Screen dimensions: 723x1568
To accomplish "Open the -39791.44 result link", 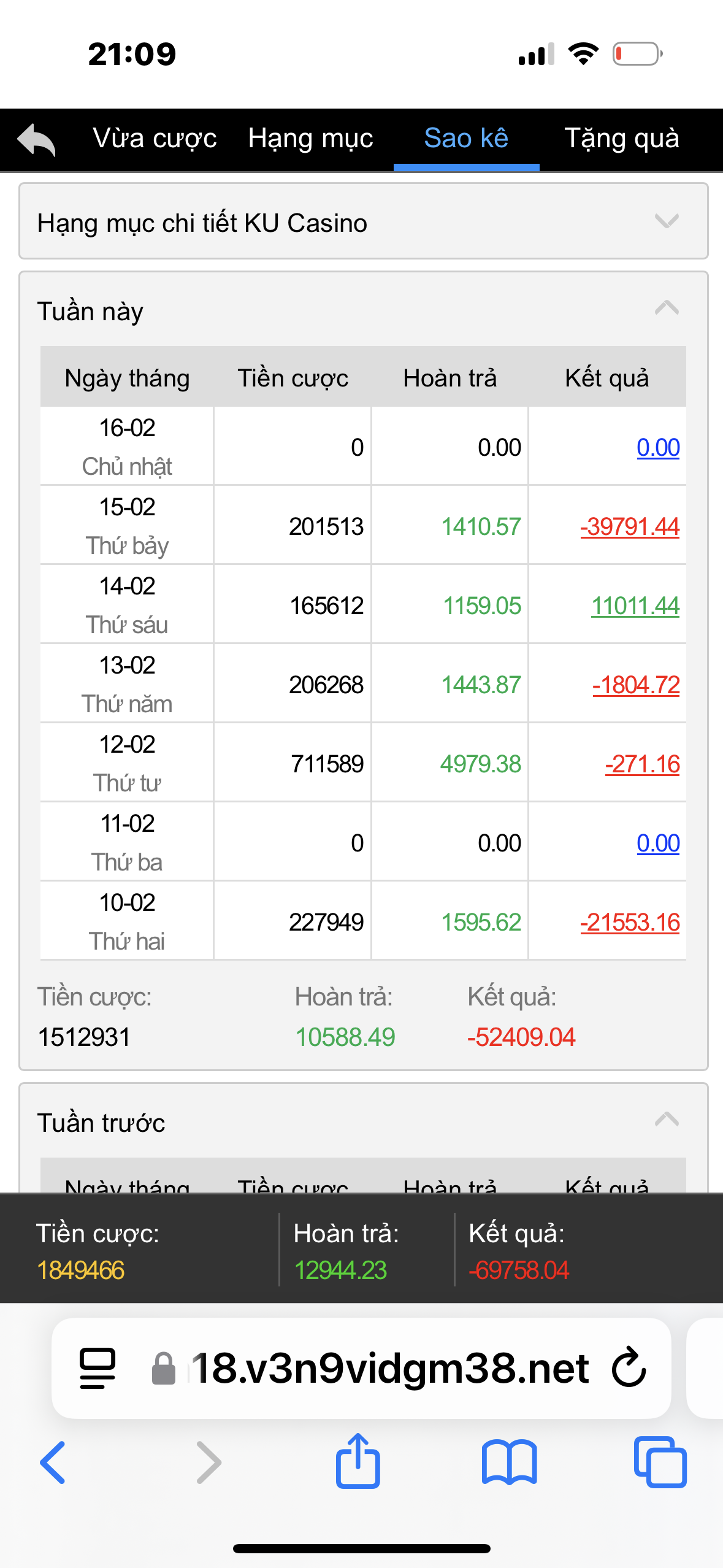I will 630,527.
